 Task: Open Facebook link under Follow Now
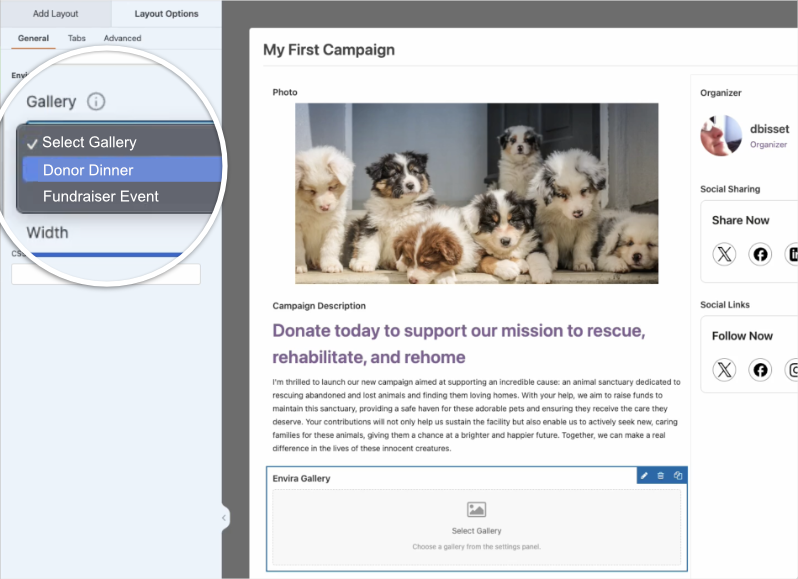[x=760, y=369]
